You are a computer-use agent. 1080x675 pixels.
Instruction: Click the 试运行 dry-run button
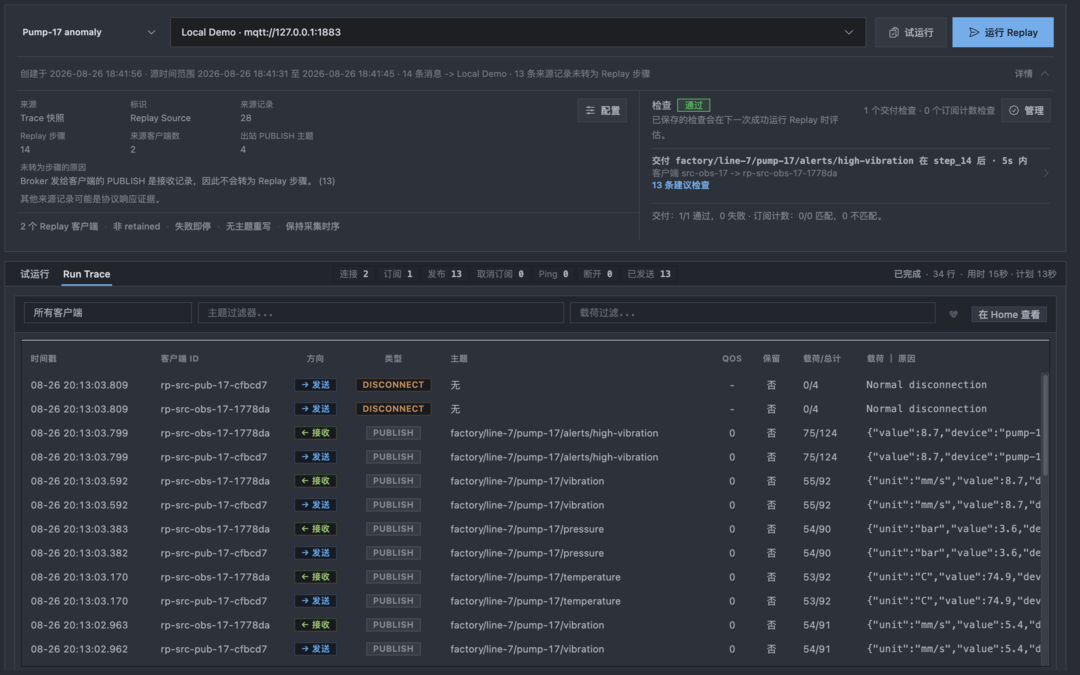click(911, 32)
